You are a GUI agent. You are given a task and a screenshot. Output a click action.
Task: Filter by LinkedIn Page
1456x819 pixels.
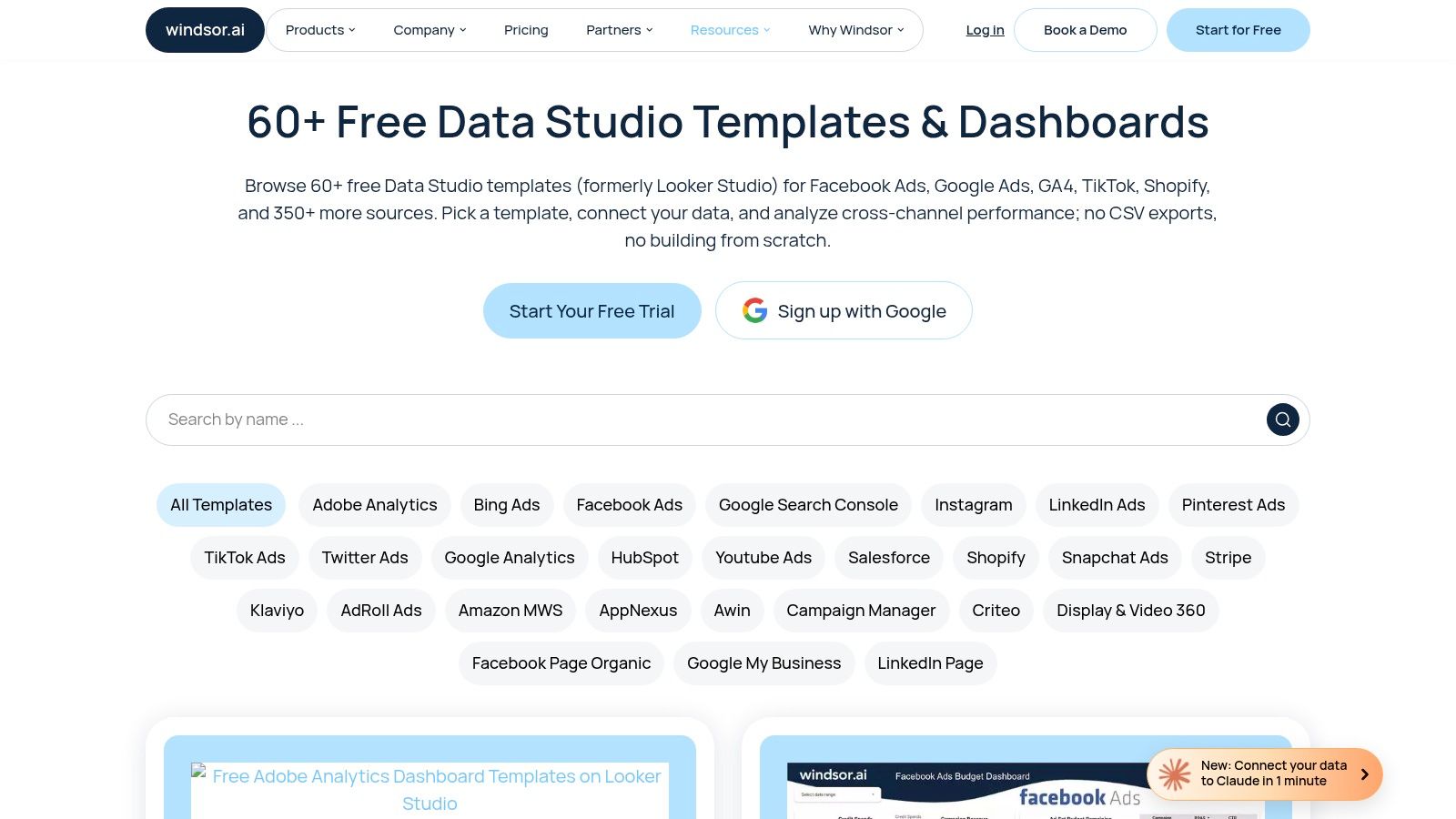coord(930,663)
